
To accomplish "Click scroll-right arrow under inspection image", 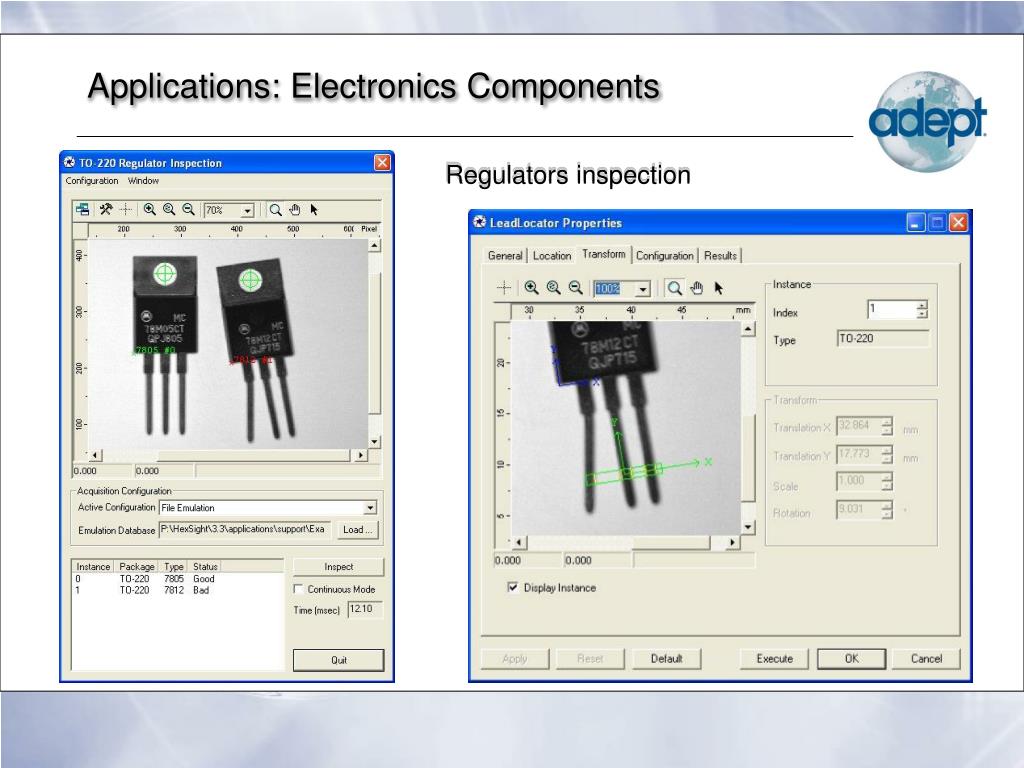I will (x=360, y=455).
